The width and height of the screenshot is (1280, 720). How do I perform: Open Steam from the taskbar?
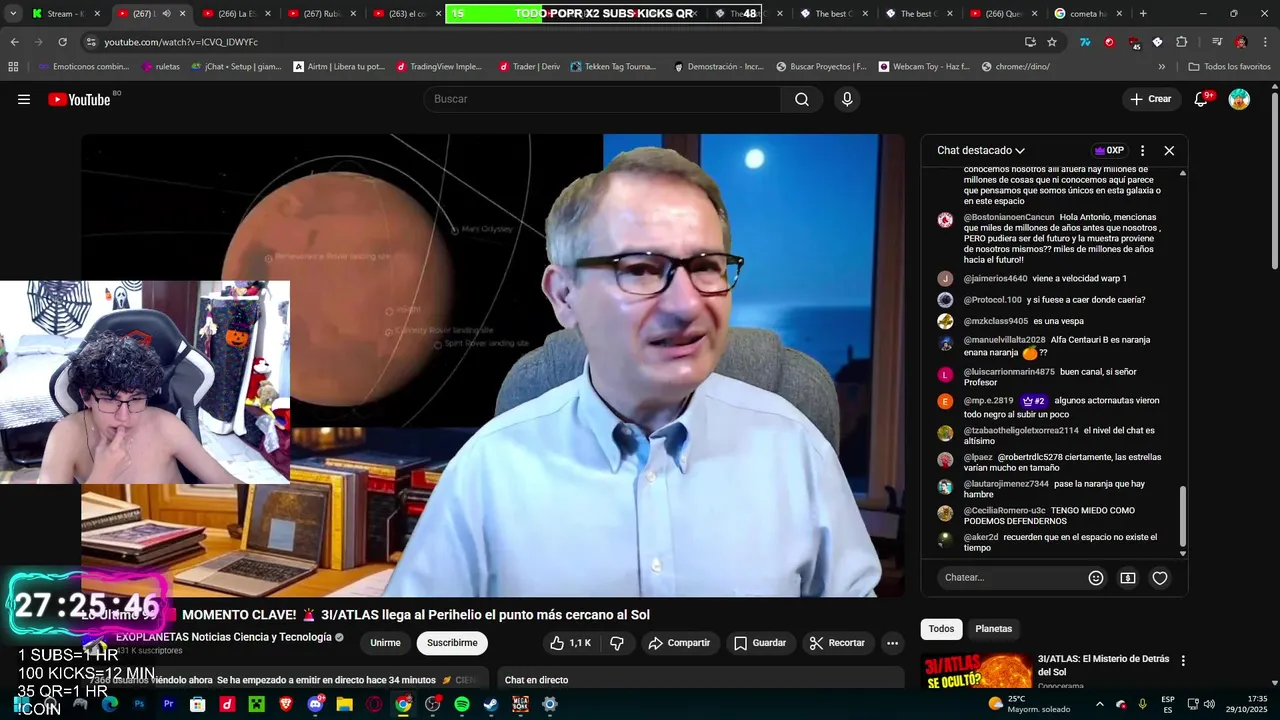tap(491, 704)
